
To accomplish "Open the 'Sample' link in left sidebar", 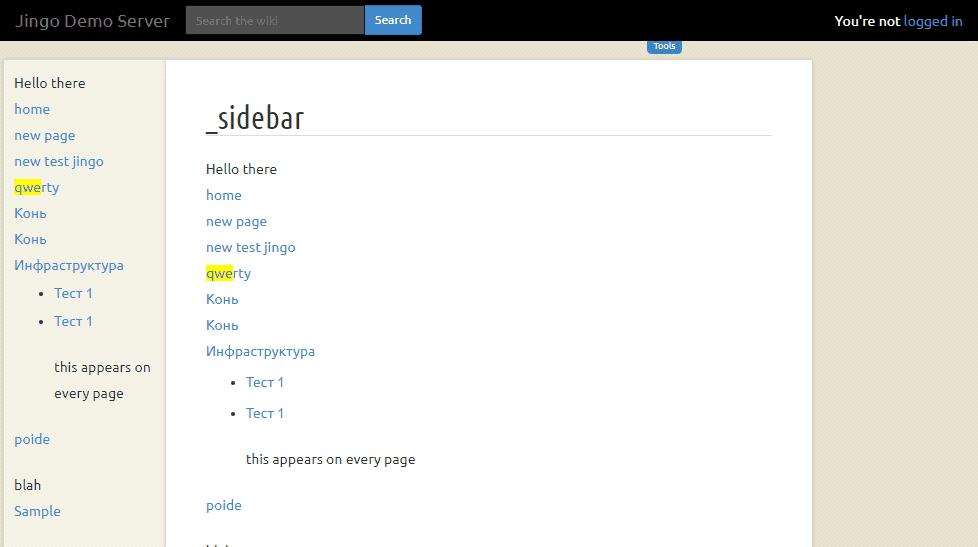I will [37, 511].
